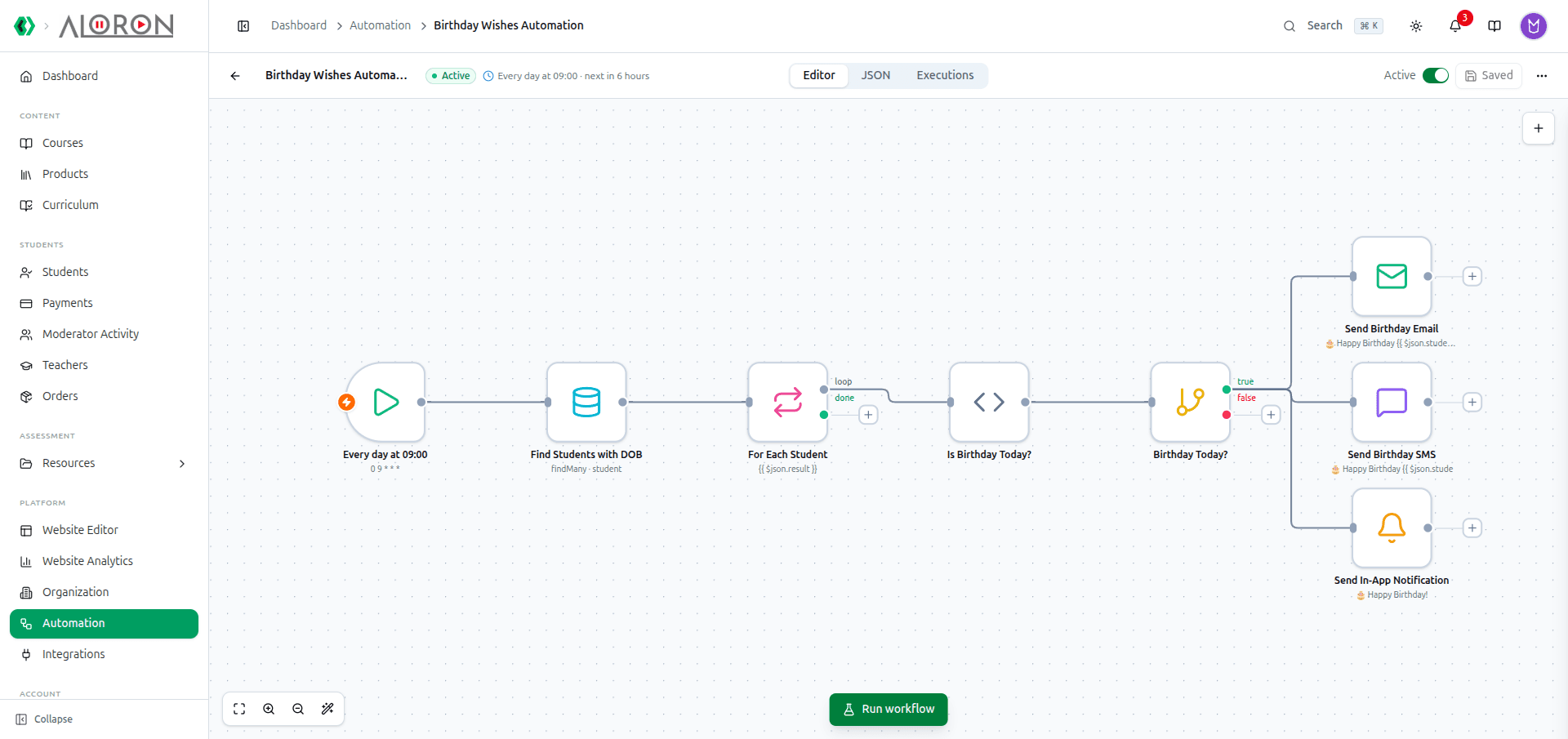Open the Send Birthday SMS node
Image resolution: width=1568 pixels, height=739 pixels.
[1392, 402]
